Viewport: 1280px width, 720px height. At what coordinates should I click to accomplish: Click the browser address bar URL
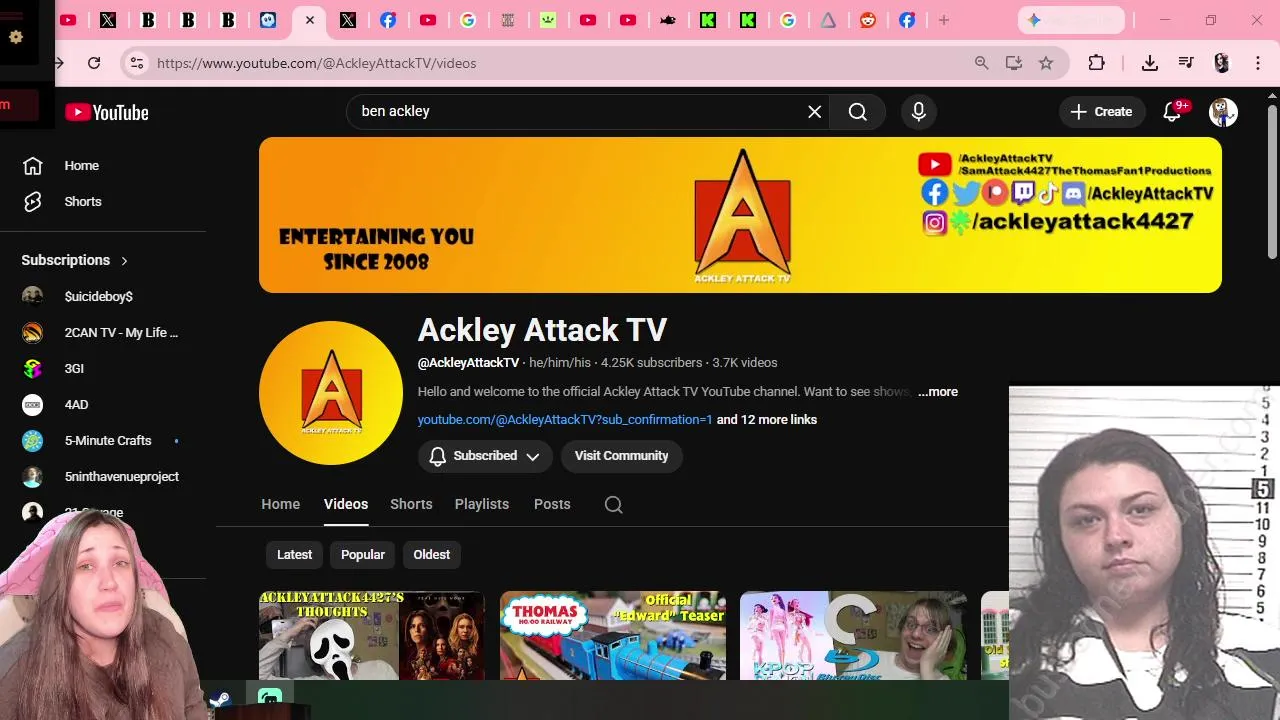316,63
